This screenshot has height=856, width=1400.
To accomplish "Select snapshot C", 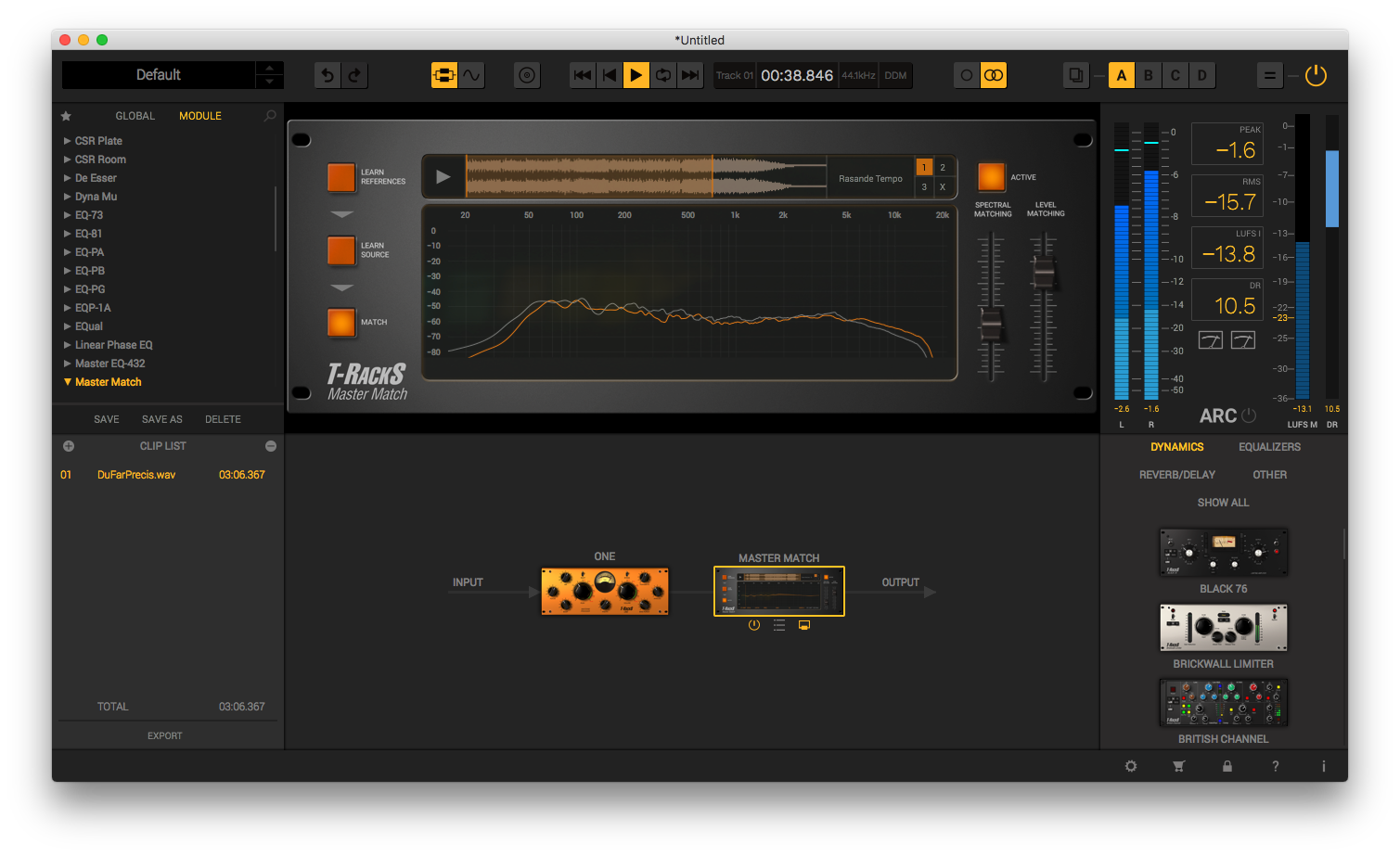I will 1175,75.
